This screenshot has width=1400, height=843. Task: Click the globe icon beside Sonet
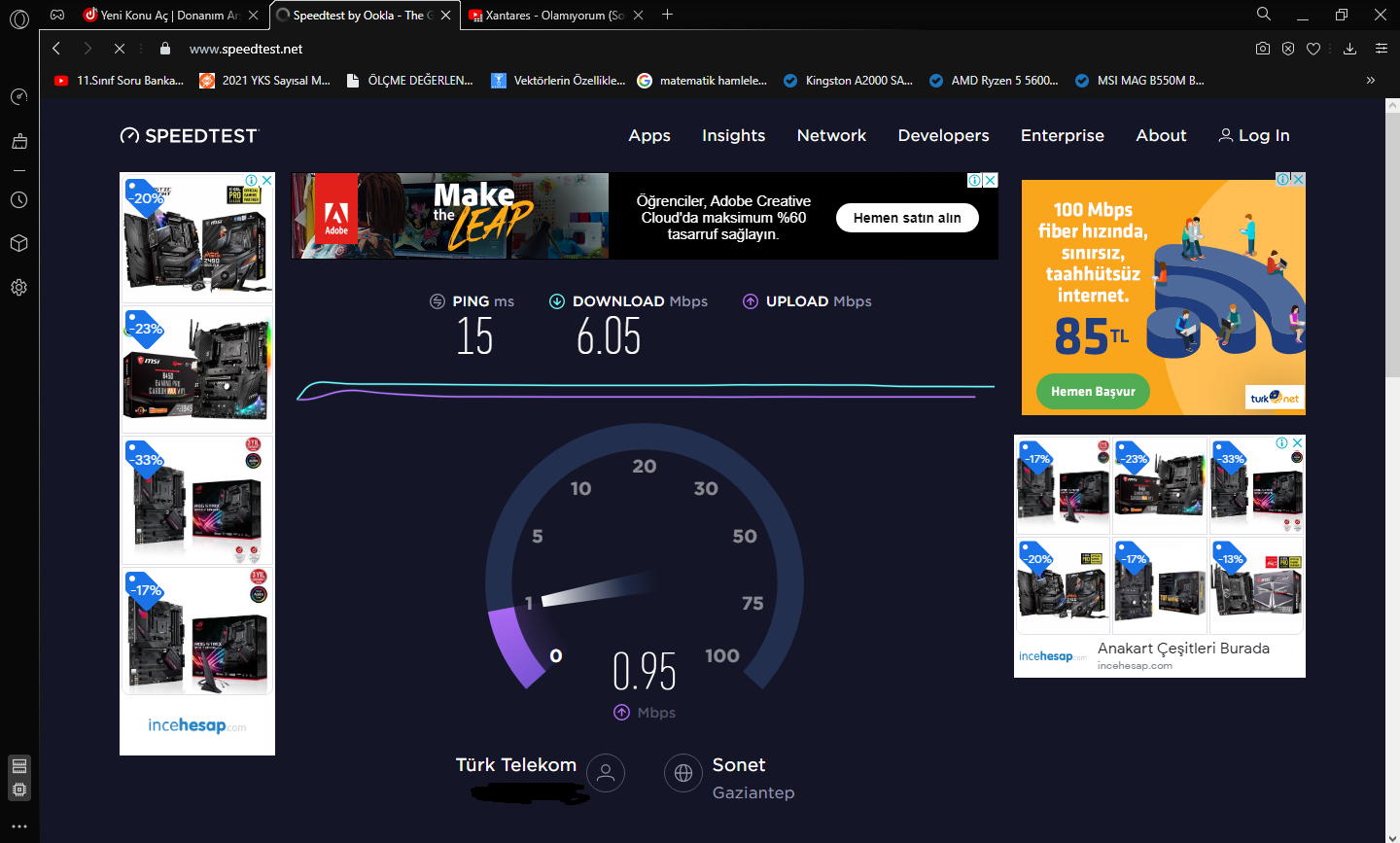pyautogui.click(x=683, y=773)
